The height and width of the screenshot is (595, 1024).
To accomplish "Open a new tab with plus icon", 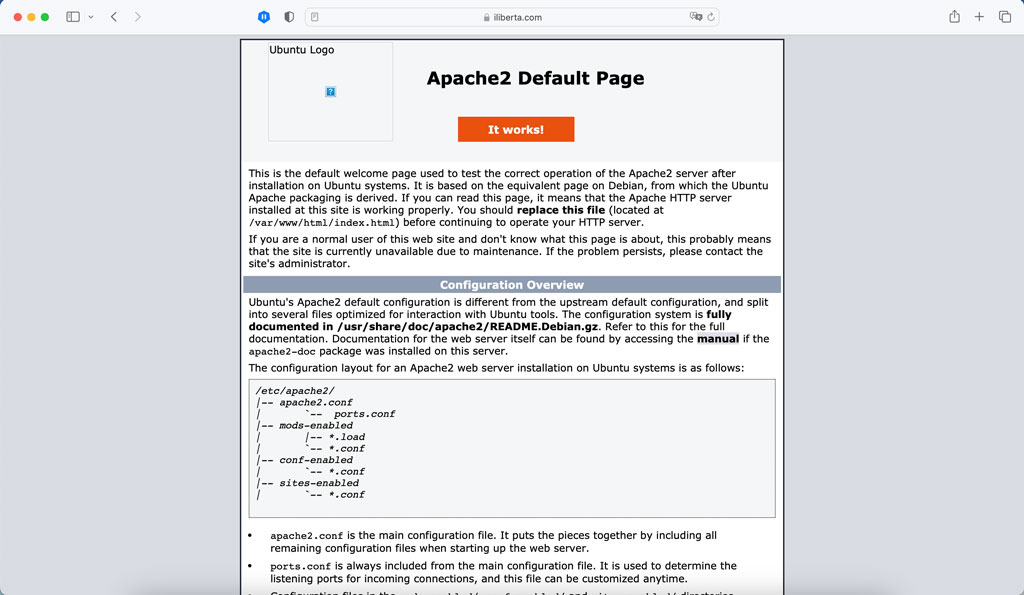I will pyautogui.click(x=979, y=17).
